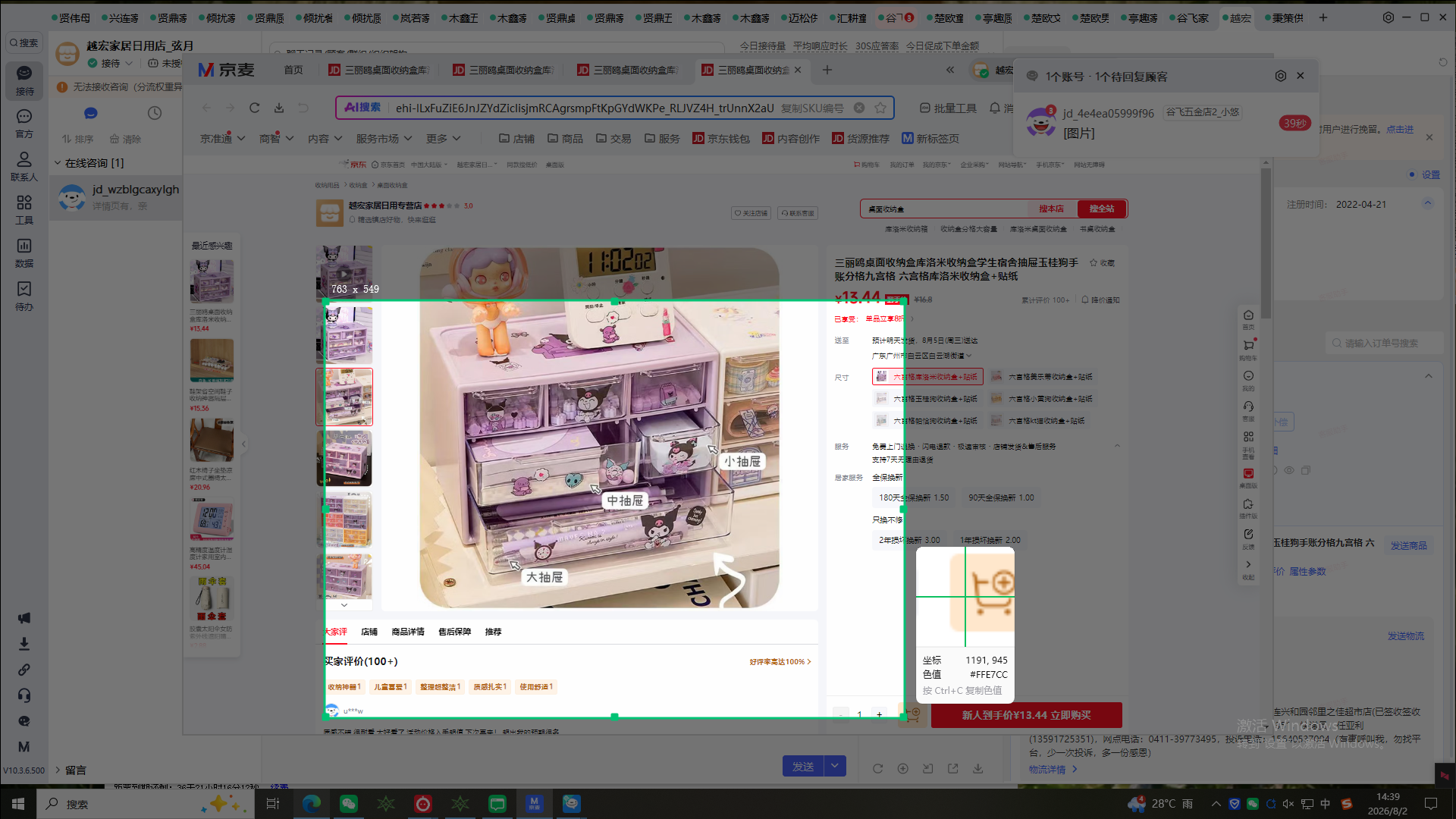Click 客服 headset icon in floating side bar
The height and width of the screenshot is (819, 1456).
click(x=1248, y=410)
